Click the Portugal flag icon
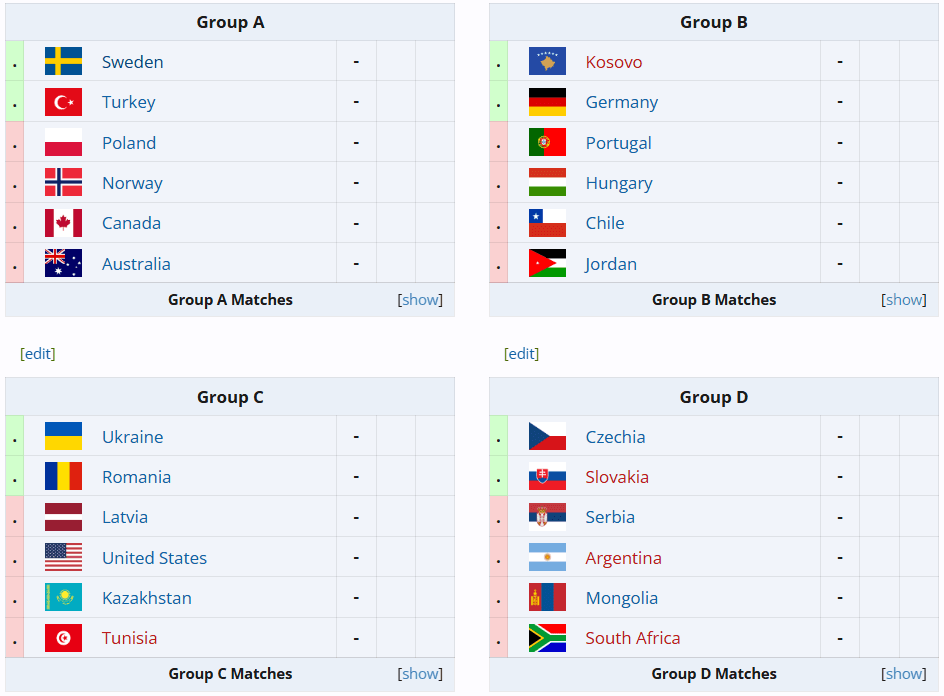 (547, 142)
